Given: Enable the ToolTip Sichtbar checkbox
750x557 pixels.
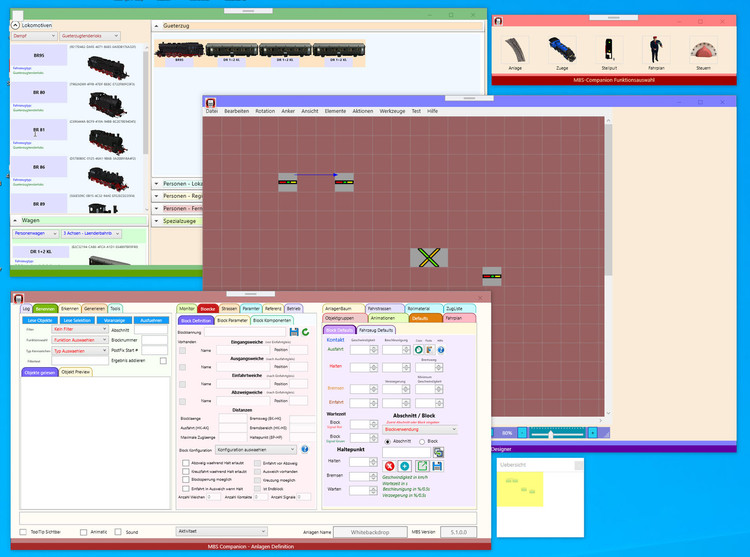Looking at the screenshot, I should pos(24,531).
